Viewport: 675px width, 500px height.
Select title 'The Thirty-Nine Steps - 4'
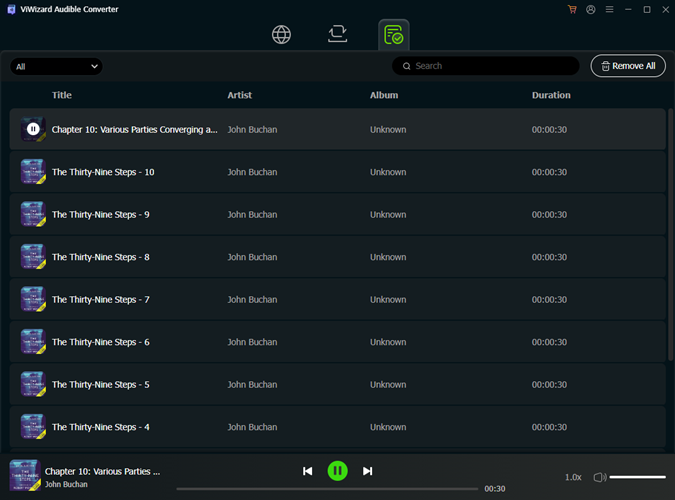(x=101, y=427)
